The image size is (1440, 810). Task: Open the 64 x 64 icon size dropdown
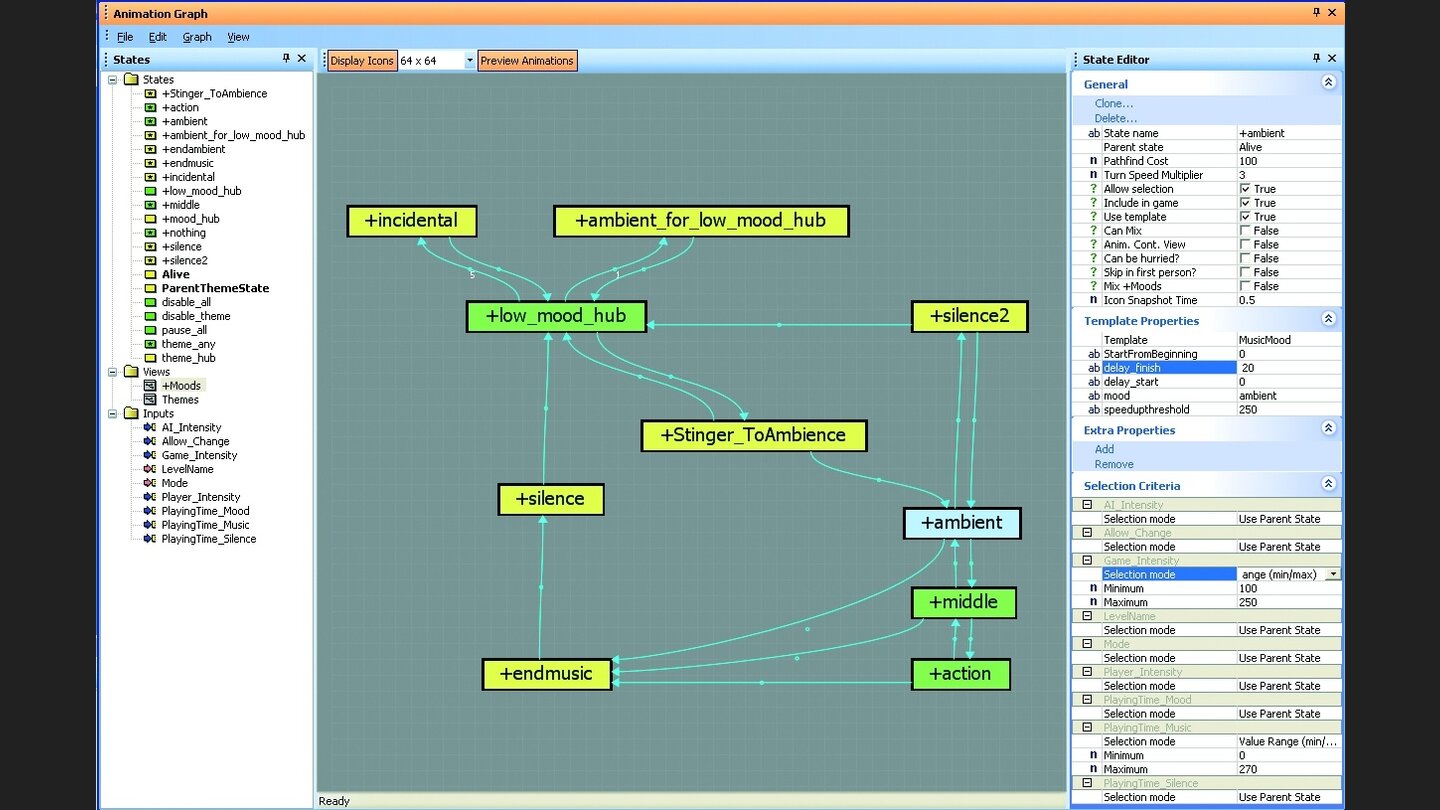point(469,61)
